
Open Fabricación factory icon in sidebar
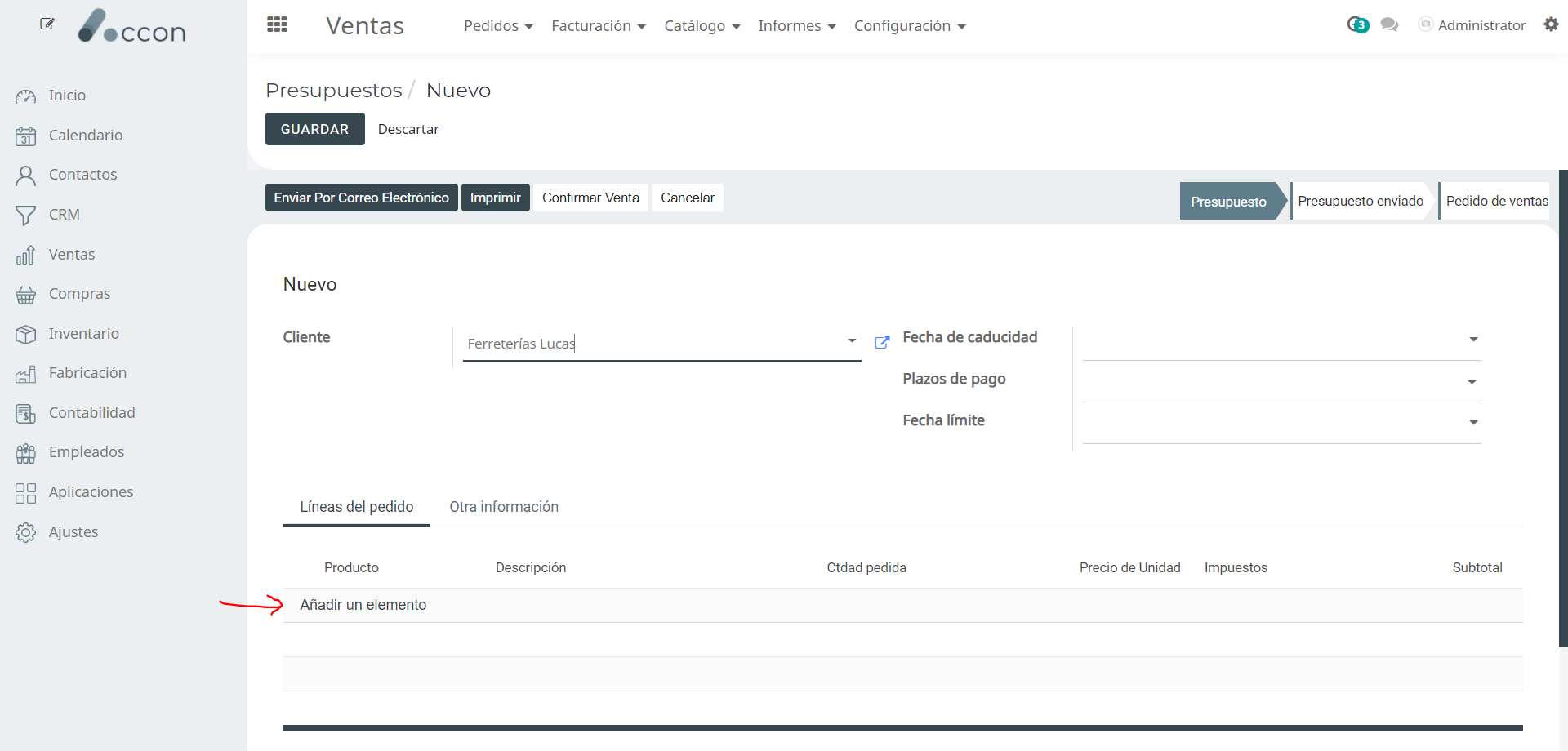click(25, 374)
